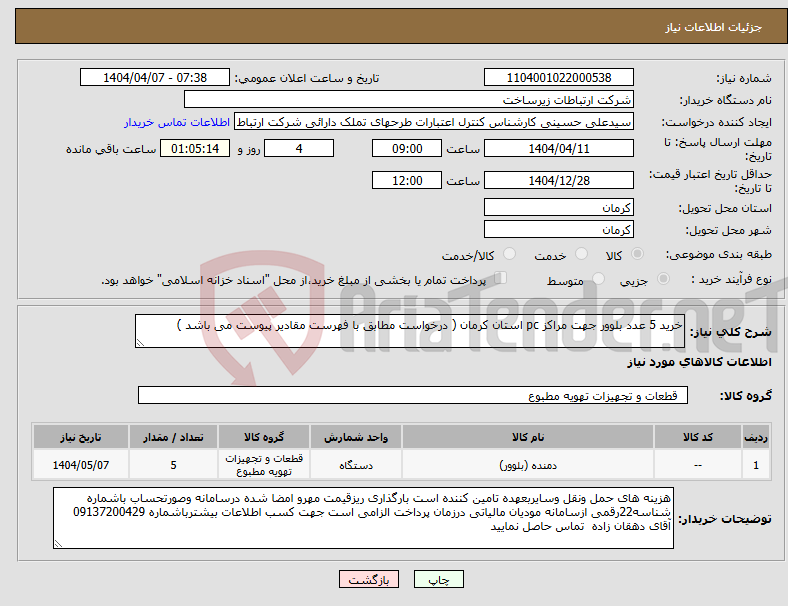Click the remaining days field showing 4
Viewport: 788px width, 606px height.
[x=299, y=149]
